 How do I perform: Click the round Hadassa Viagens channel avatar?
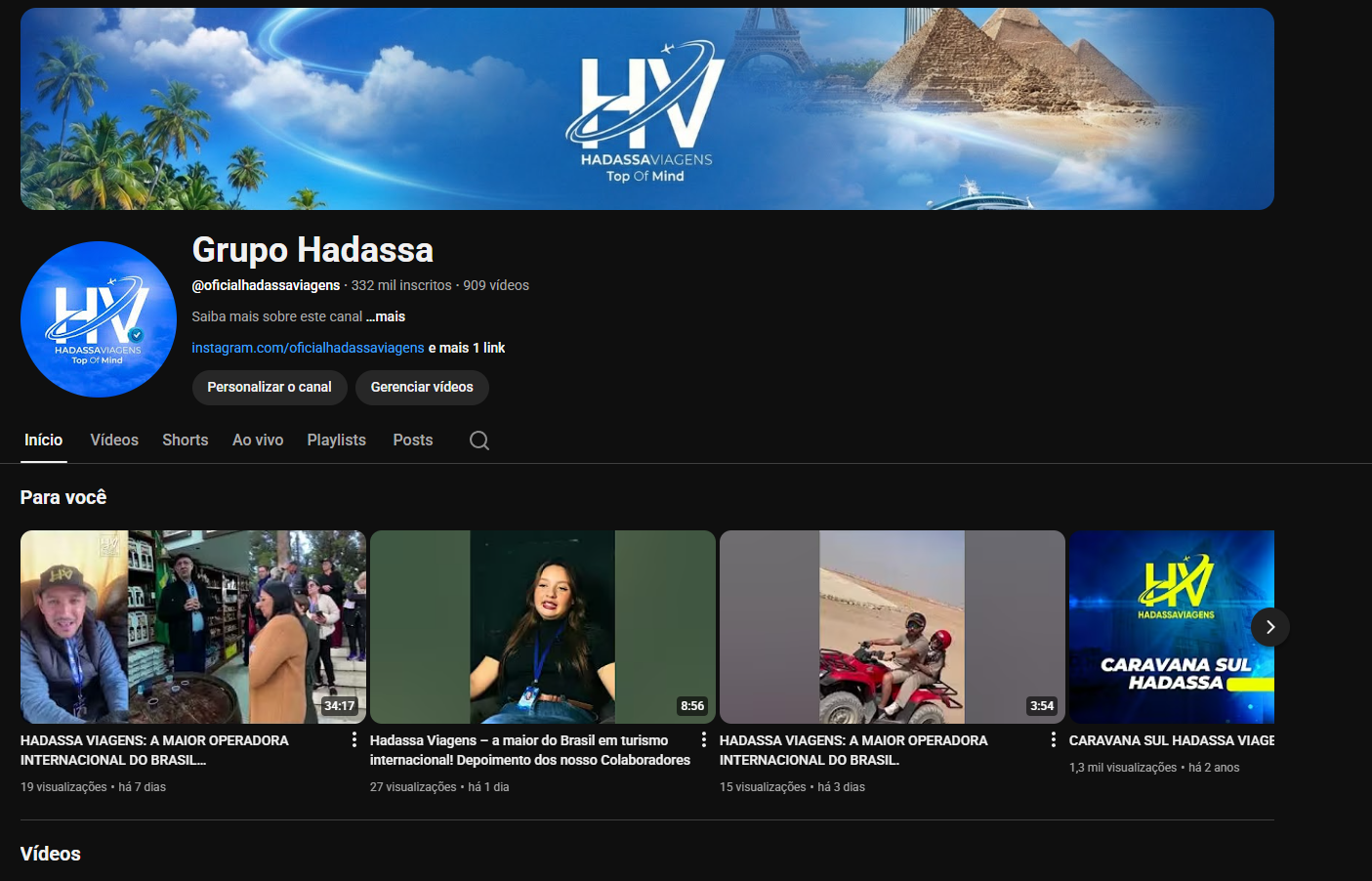tap(99, 319)
